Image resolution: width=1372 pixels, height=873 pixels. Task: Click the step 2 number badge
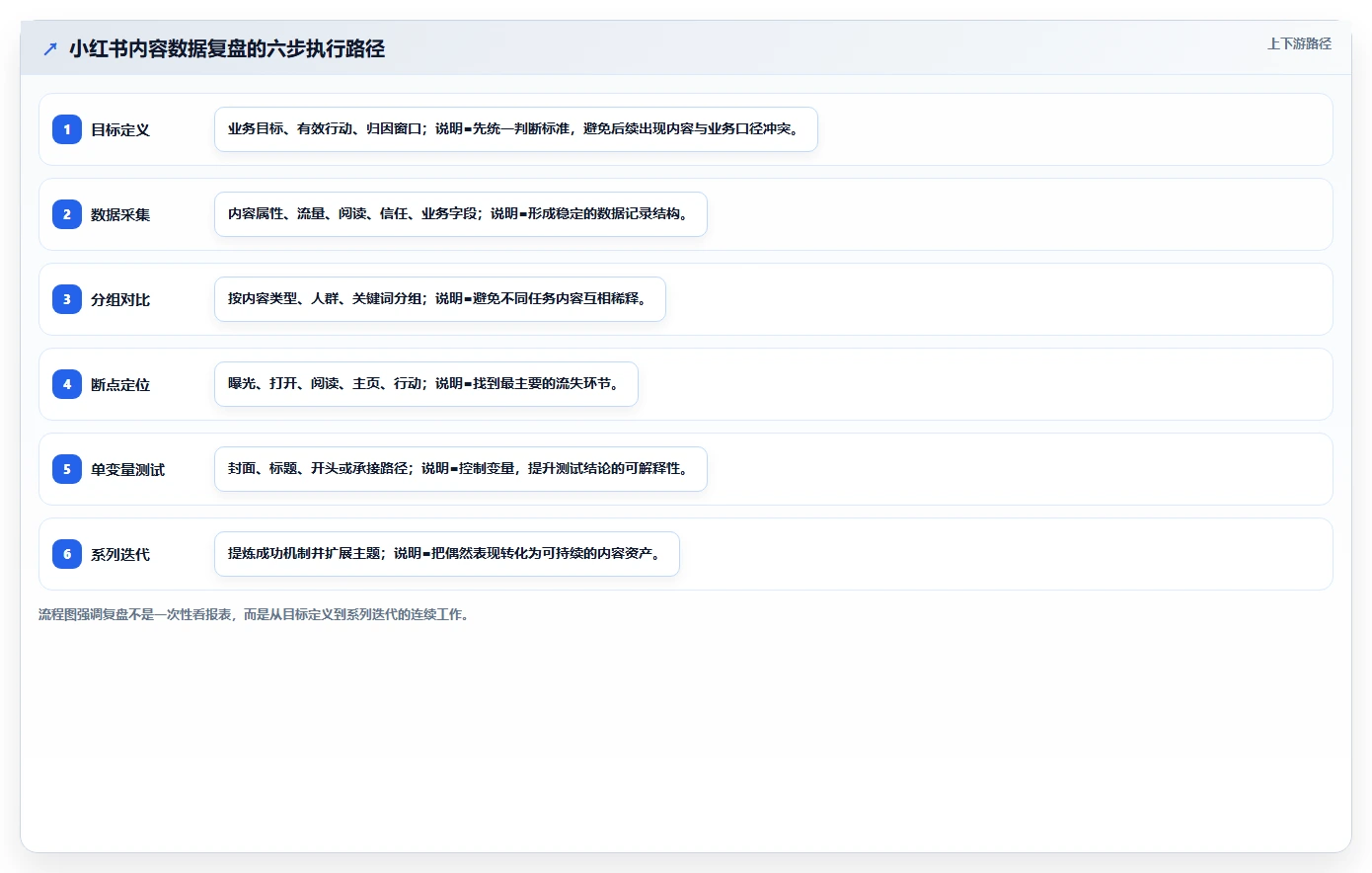(x=67, y=214)
